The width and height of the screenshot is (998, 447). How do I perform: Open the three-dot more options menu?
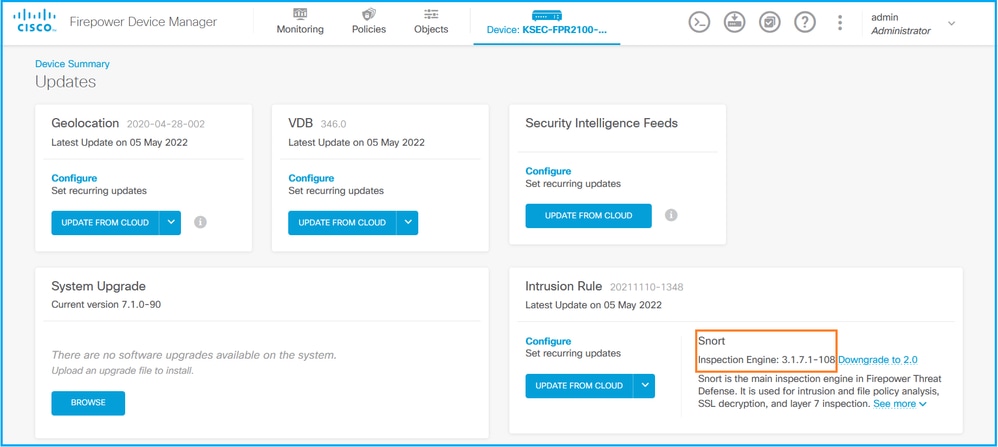coord(840,23)
